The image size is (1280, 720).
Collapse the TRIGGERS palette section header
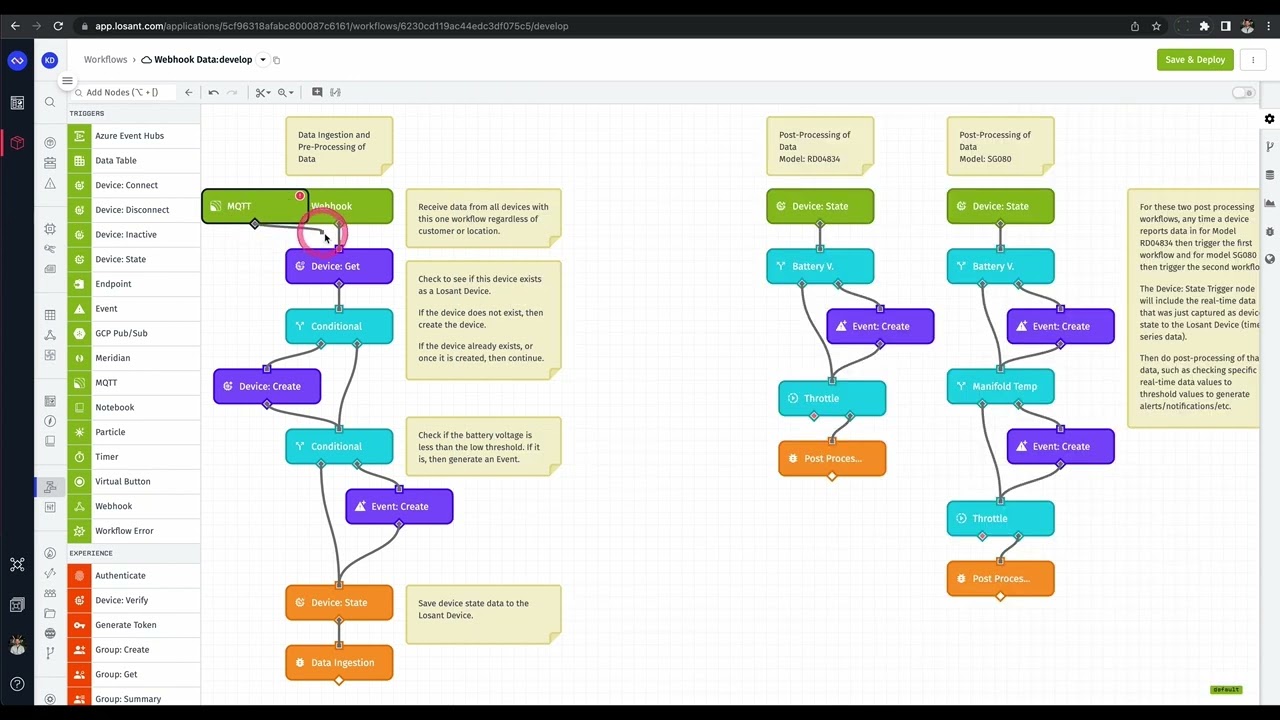tap(134, 113)
